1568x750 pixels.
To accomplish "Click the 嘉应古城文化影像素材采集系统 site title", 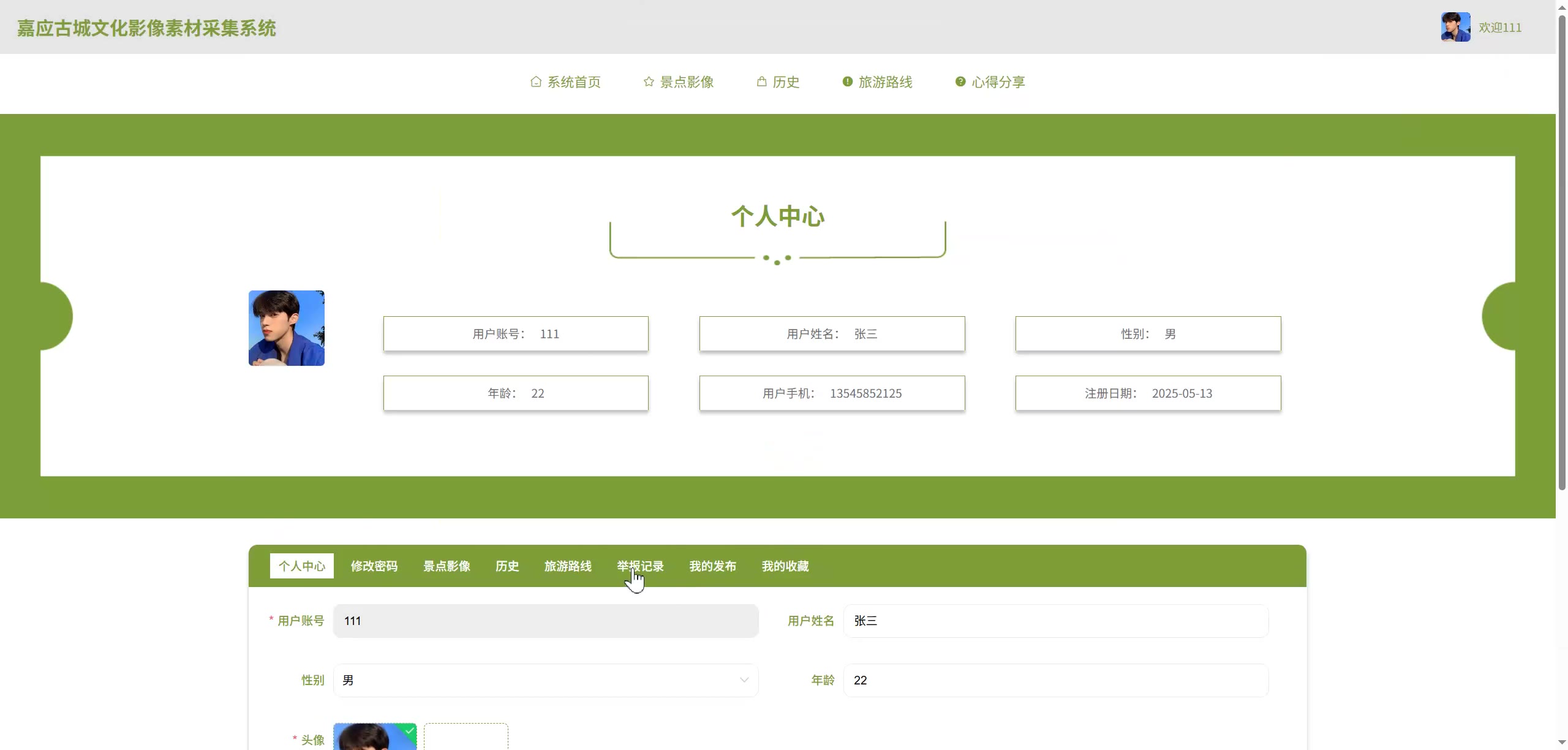I will pos(146,28).
